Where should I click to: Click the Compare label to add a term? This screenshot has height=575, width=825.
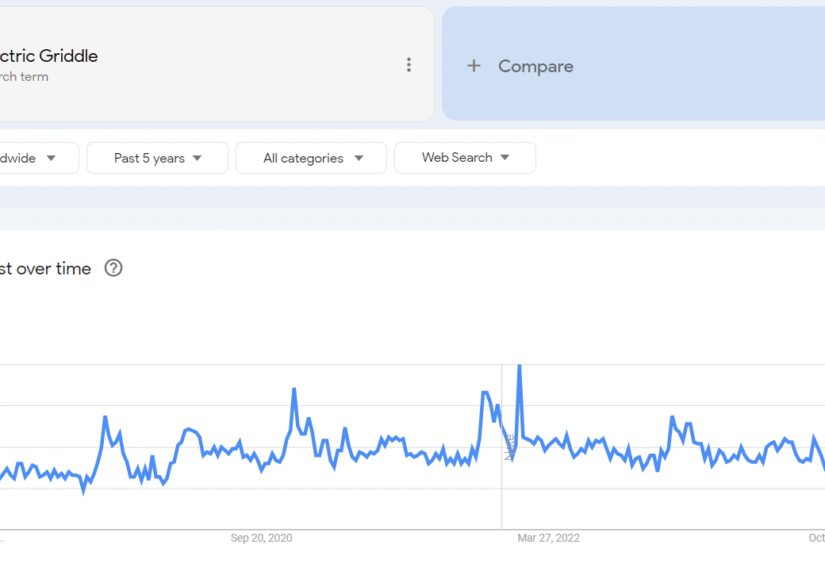tap(535, 66)
